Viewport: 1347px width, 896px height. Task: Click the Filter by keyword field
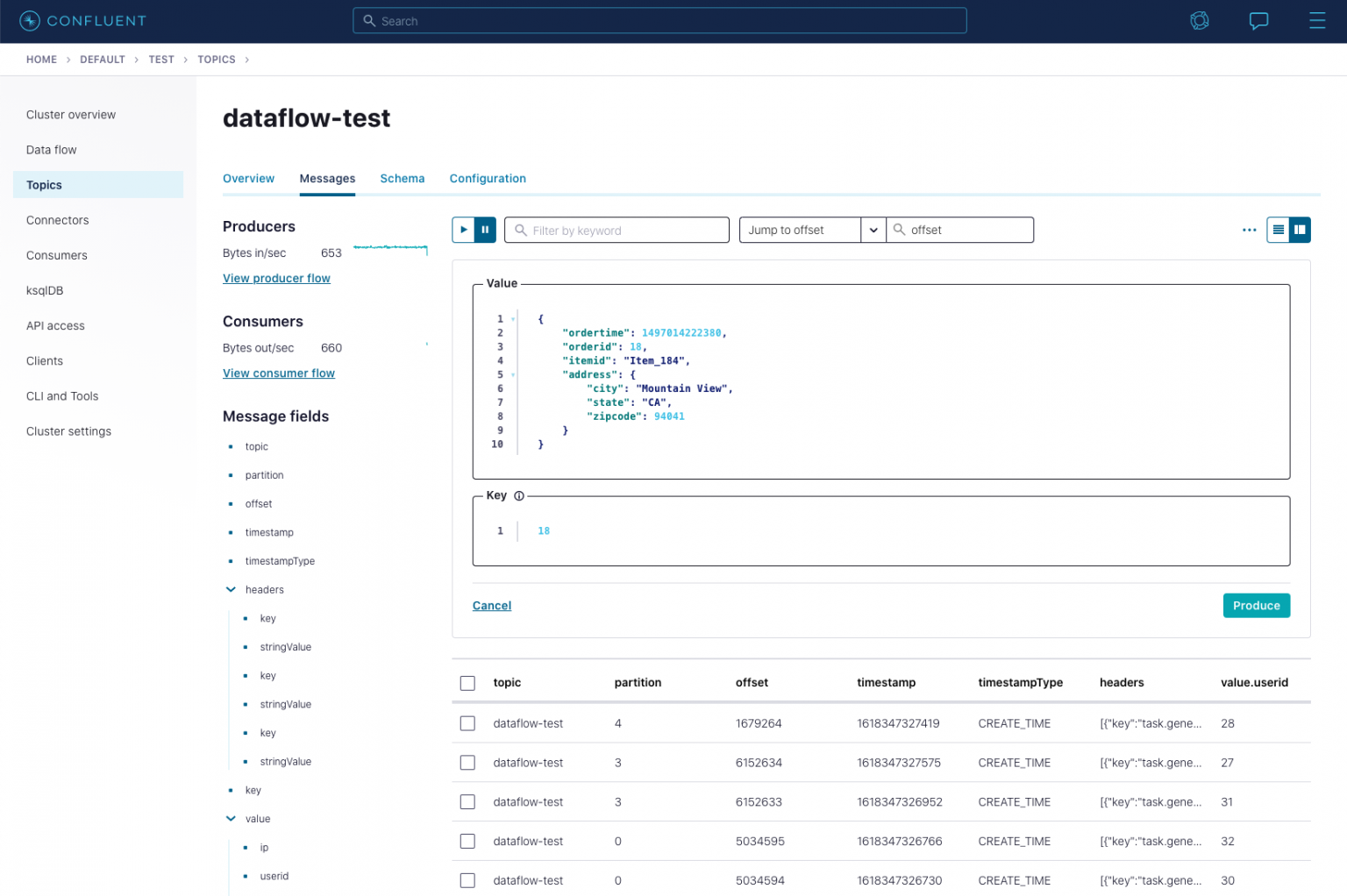(616, 230)
